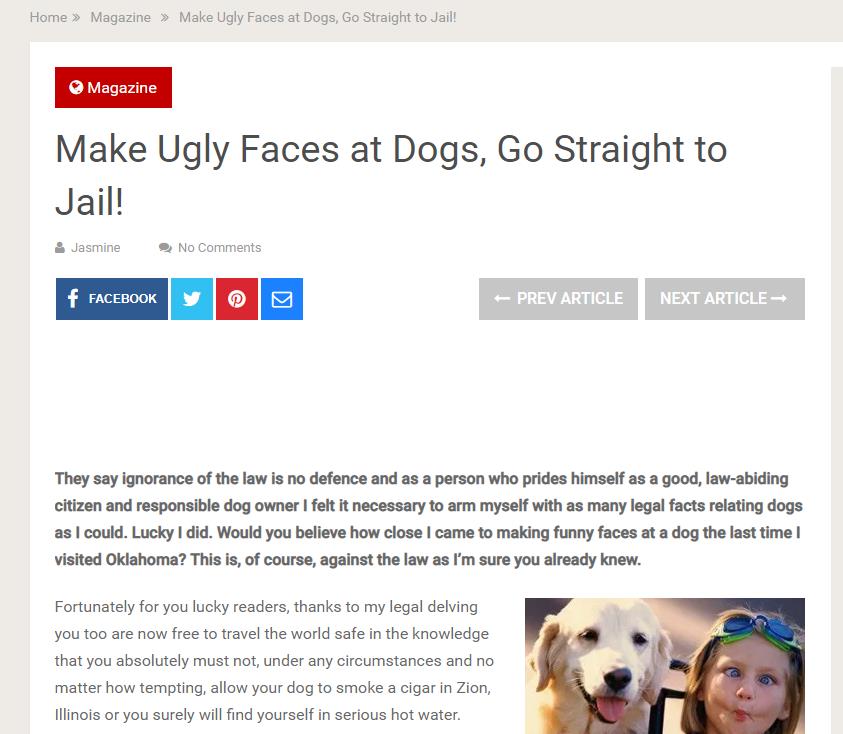Go to the previous article
This screenshot has height=734, width=843.
(x=558, y=299)
